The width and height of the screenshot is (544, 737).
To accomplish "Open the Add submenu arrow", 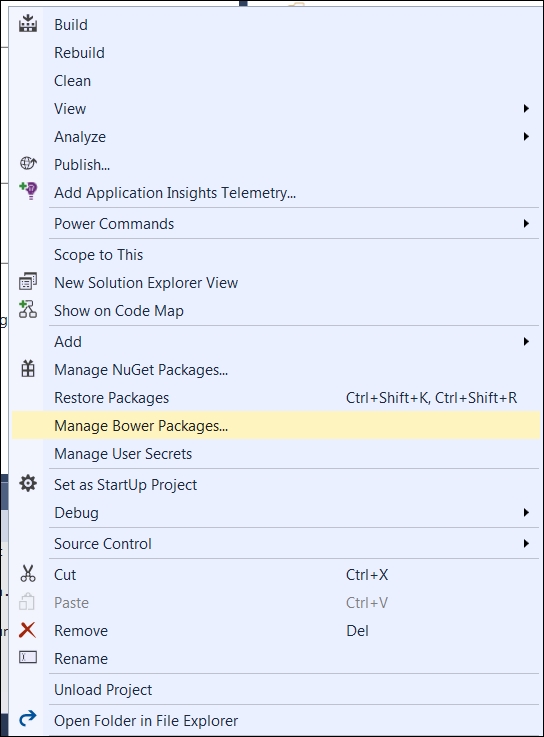I will (526, 341).
